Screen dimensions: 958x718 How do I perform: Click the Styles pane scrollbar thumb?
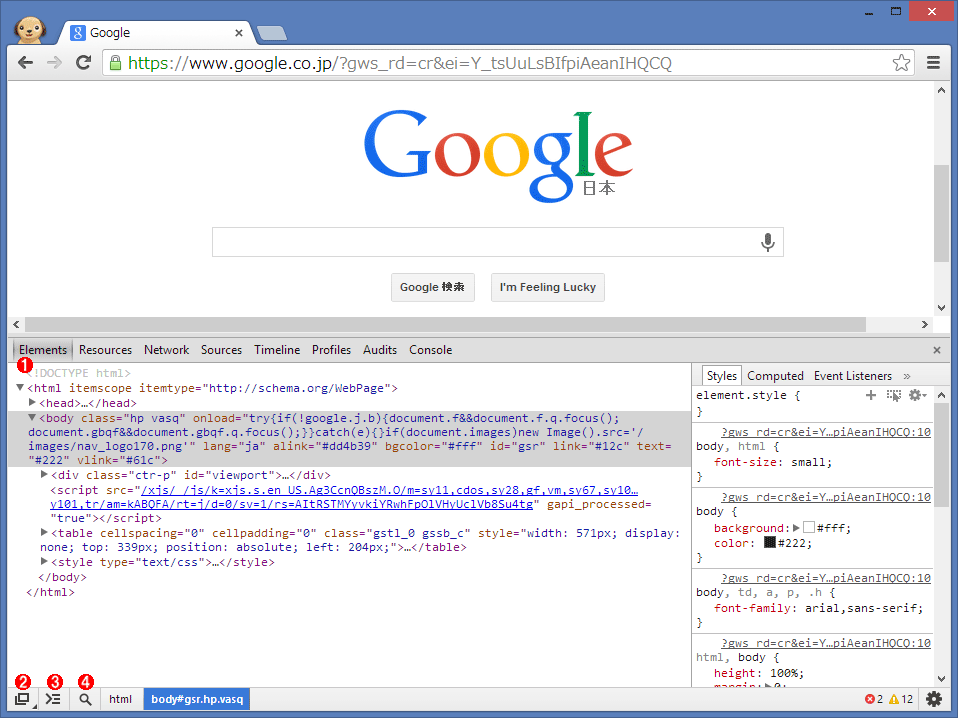tap(941, 455)
